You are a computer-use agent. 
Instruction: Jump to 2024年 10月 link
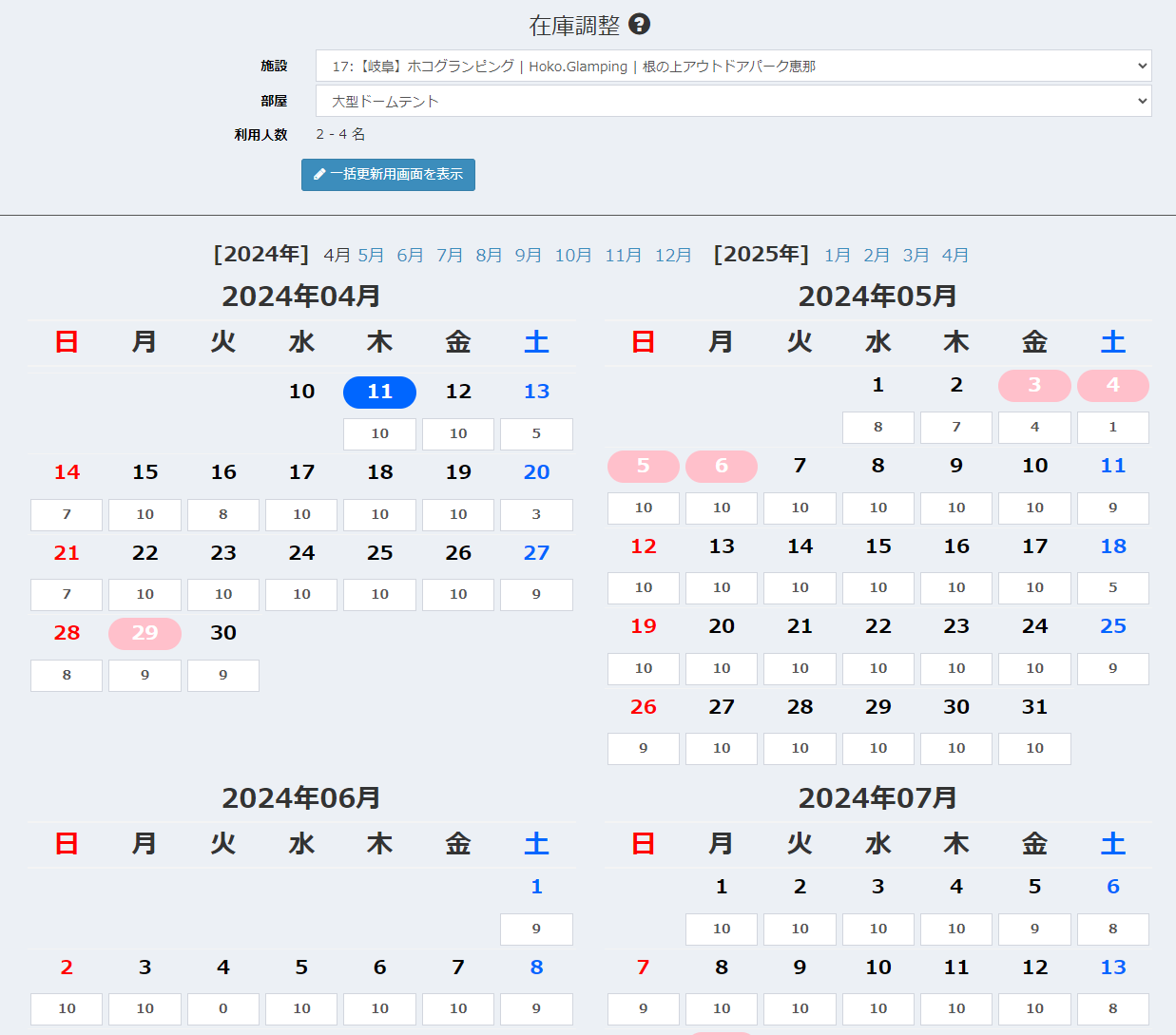[573, 255]
